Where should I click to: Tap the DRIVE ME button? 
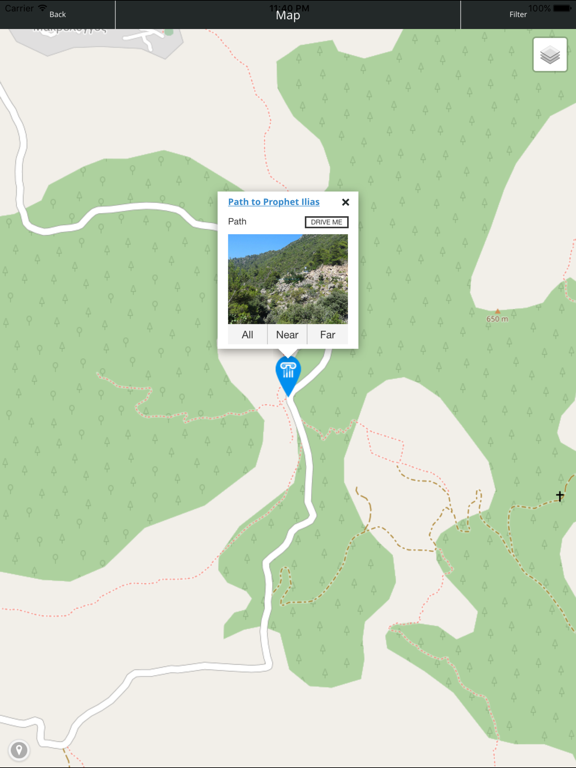[x=327, y=222]
